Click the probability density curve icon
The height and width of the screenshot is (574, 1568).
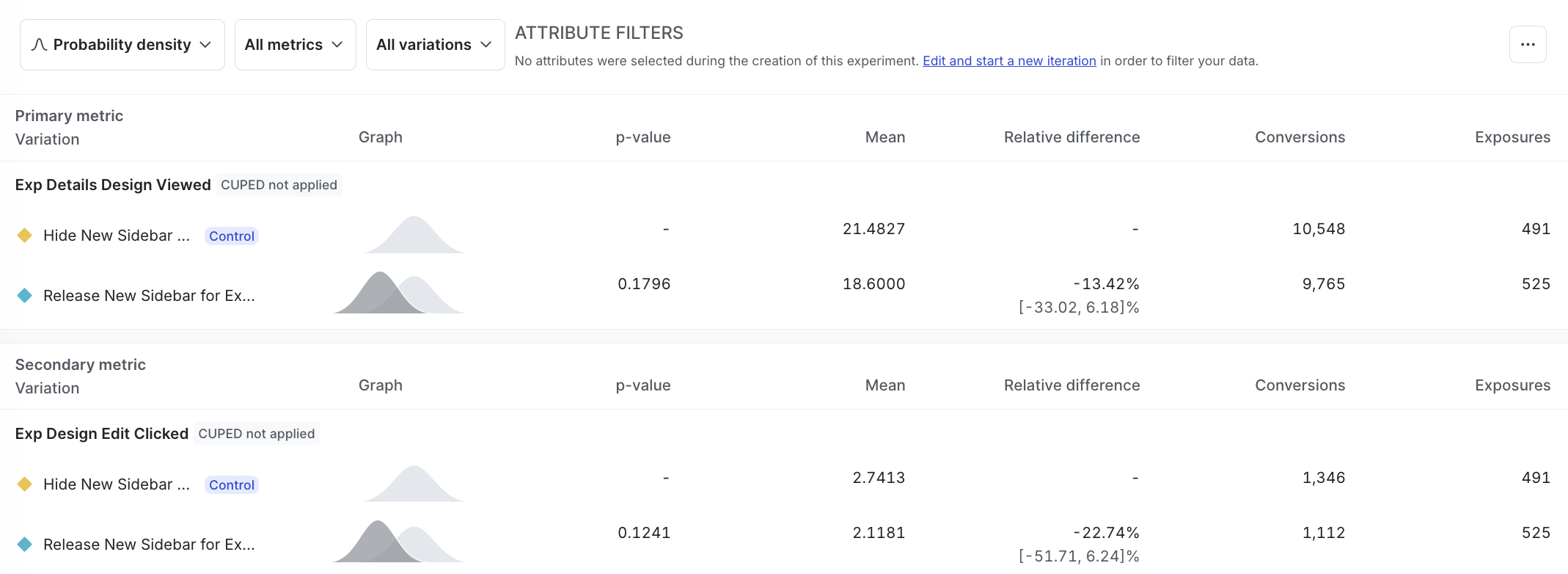tap(40, 44)
